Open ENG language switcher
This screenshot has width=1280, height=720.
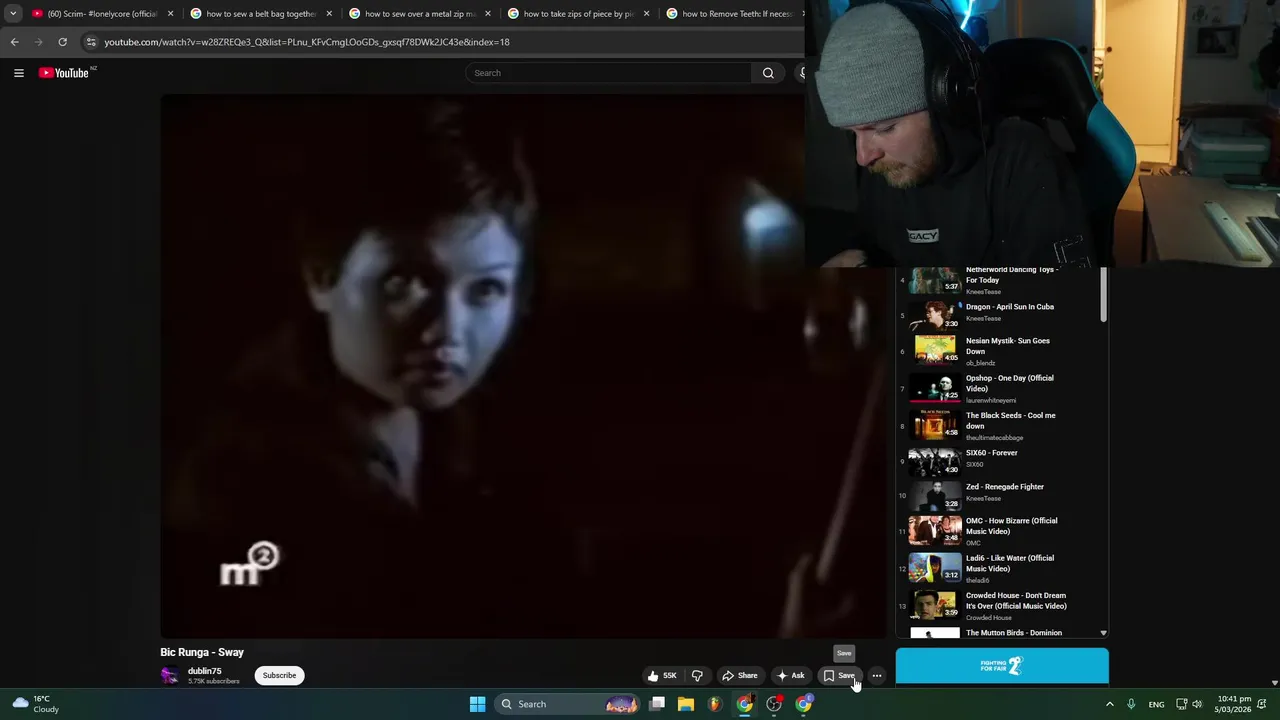(1156, 704)
